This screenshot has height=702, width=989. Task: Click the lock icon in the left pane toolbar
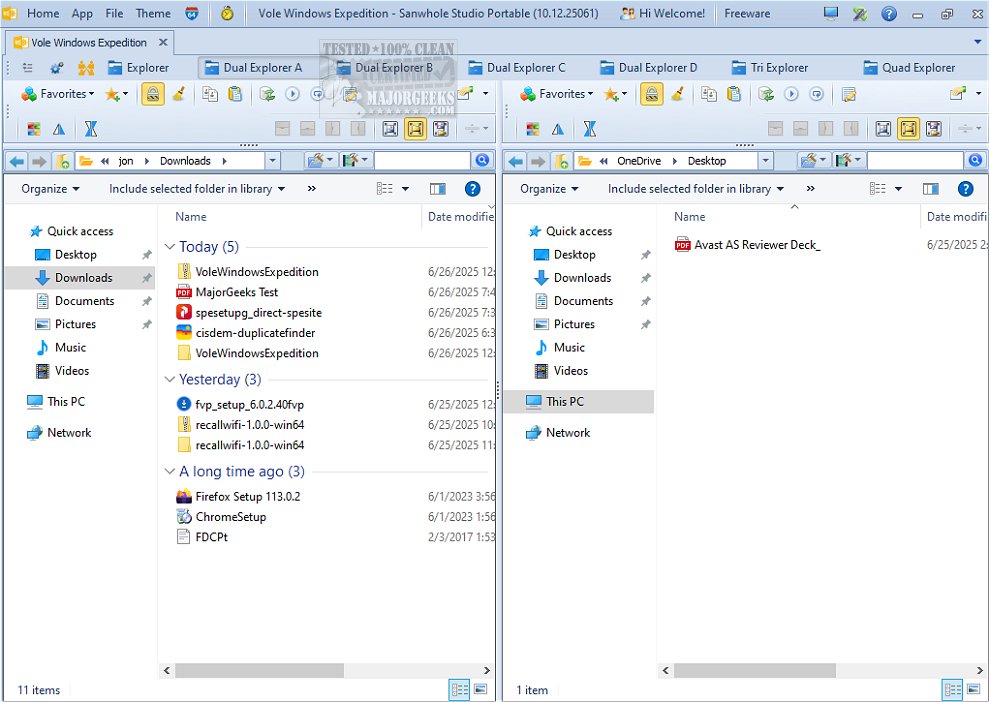[x=153, y=95]
